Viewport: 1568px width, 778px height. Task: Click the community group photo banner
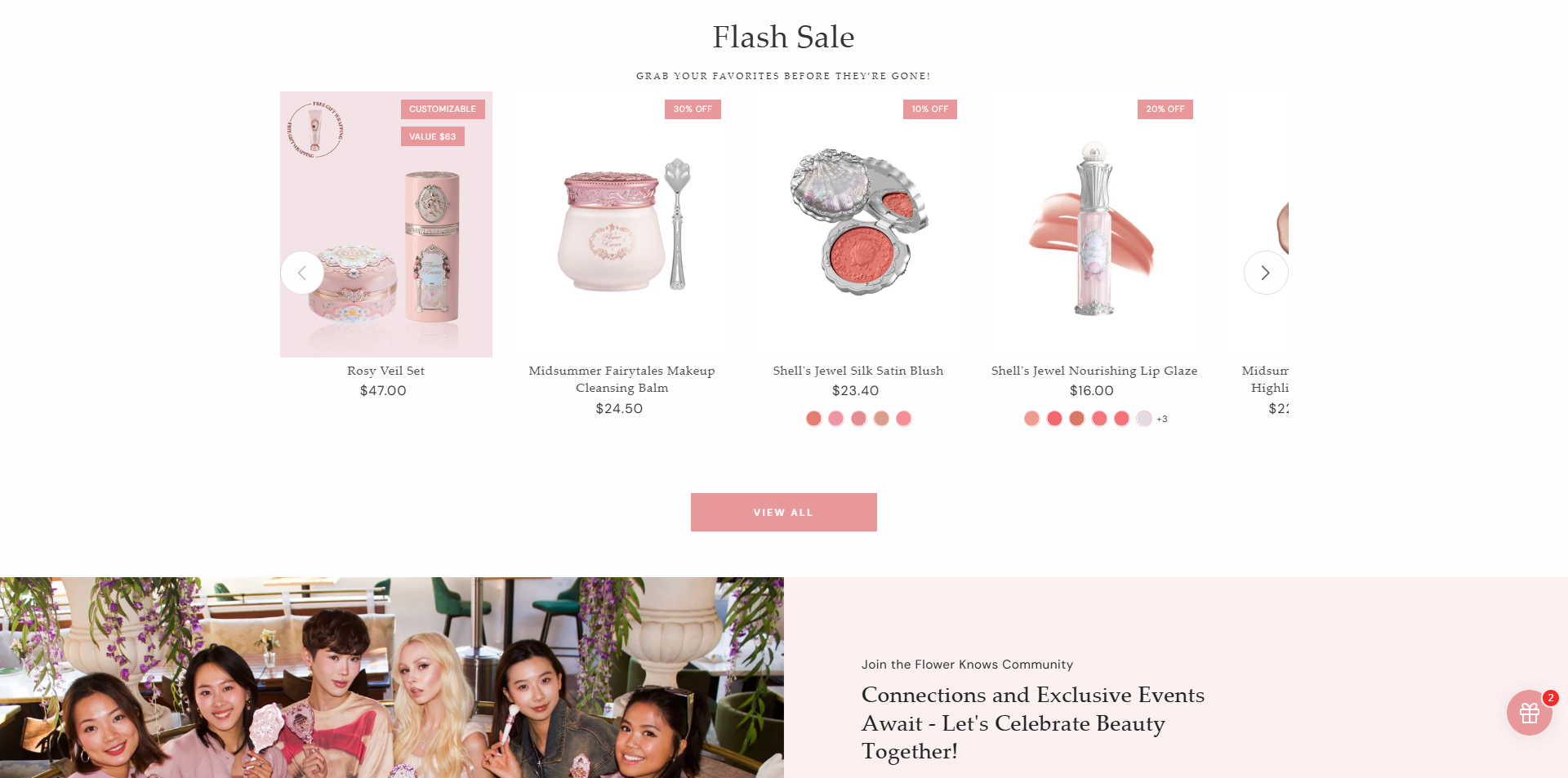click(392, 678)
